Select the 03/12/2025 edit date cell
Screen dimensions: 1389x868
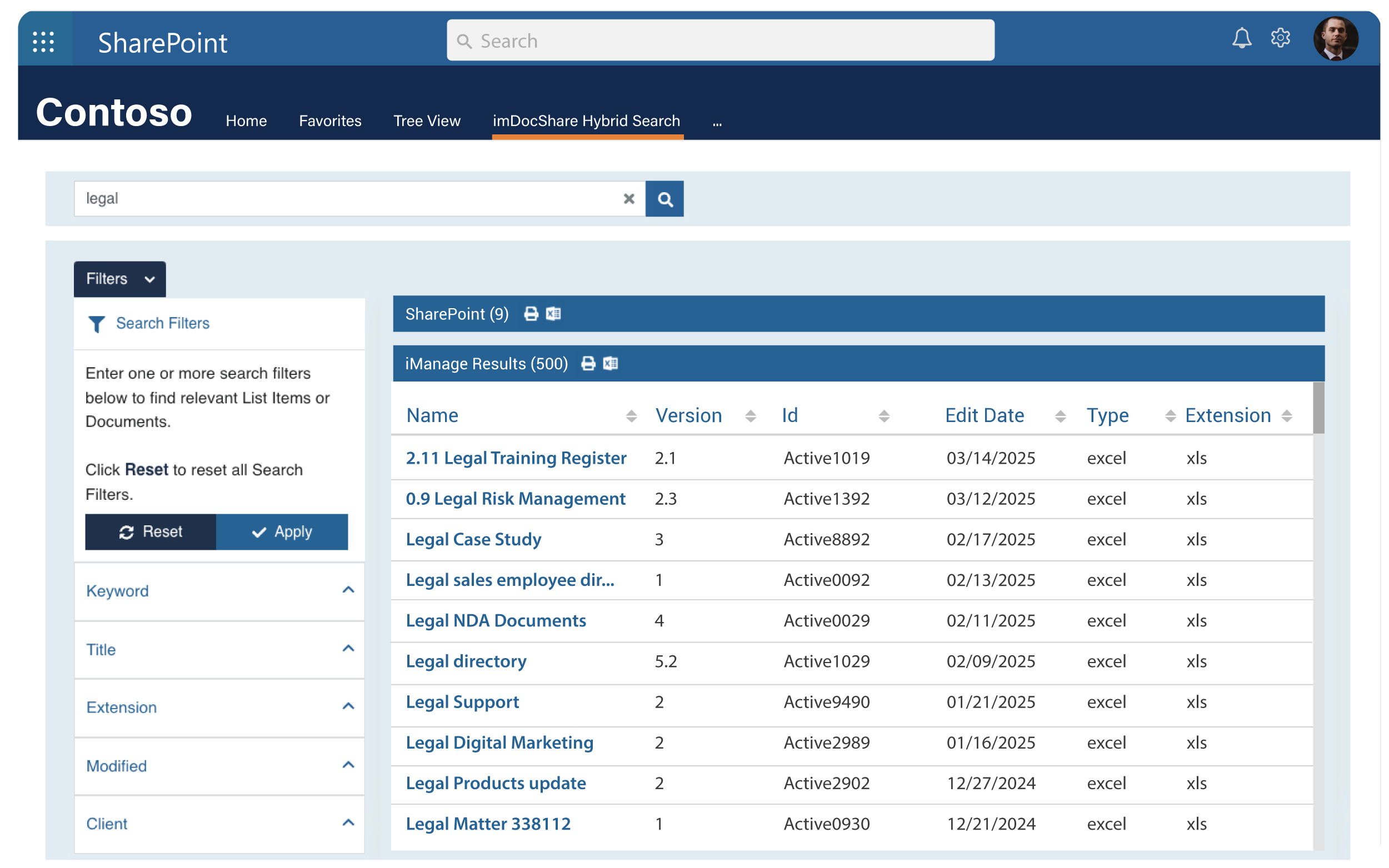991,499
